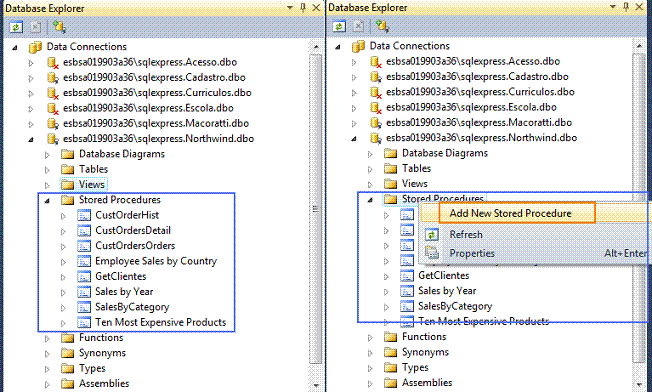
Task: Collapse Data Connections node in left panel
Action: (x=15, y=47)
